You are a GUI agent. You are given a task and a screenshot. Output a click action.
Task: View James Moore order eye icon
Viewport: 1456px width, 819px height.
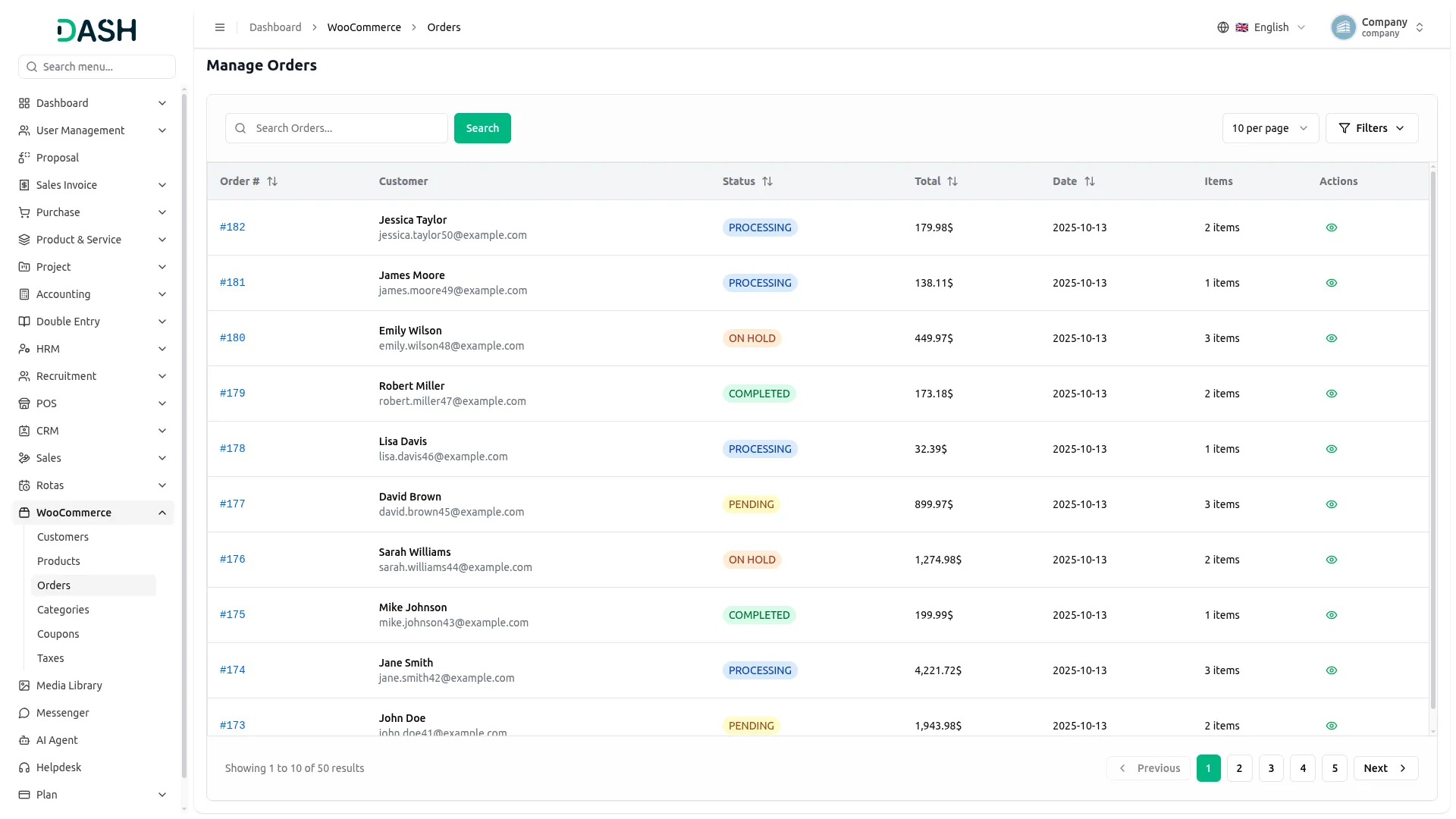click(1332, 283)
